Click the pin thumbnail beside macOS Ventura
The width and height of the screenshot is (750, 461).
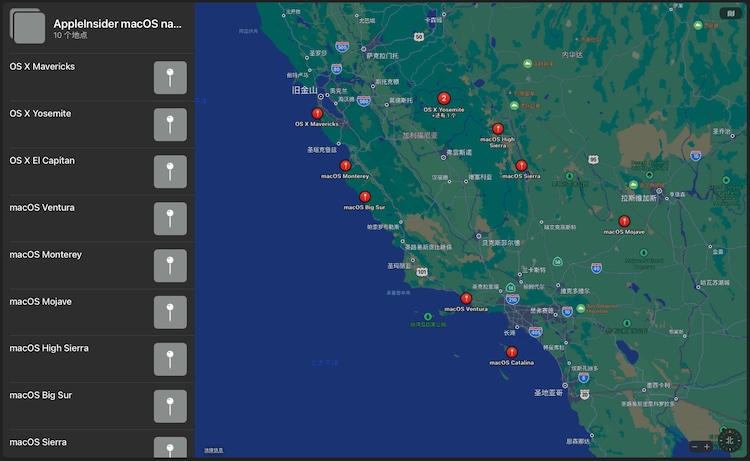pyautogui.click(x=170, y=219)
